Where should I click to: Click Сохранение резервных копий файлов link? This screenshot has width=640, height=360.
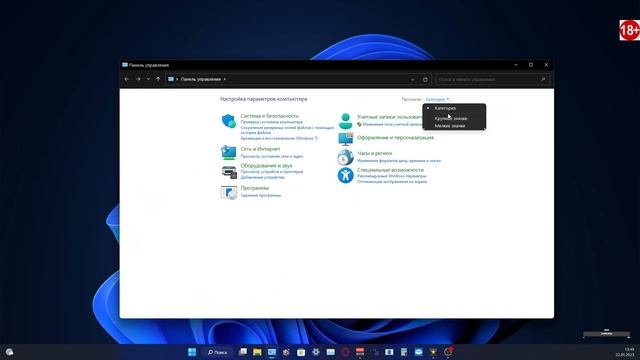click(x=287, y=130)
